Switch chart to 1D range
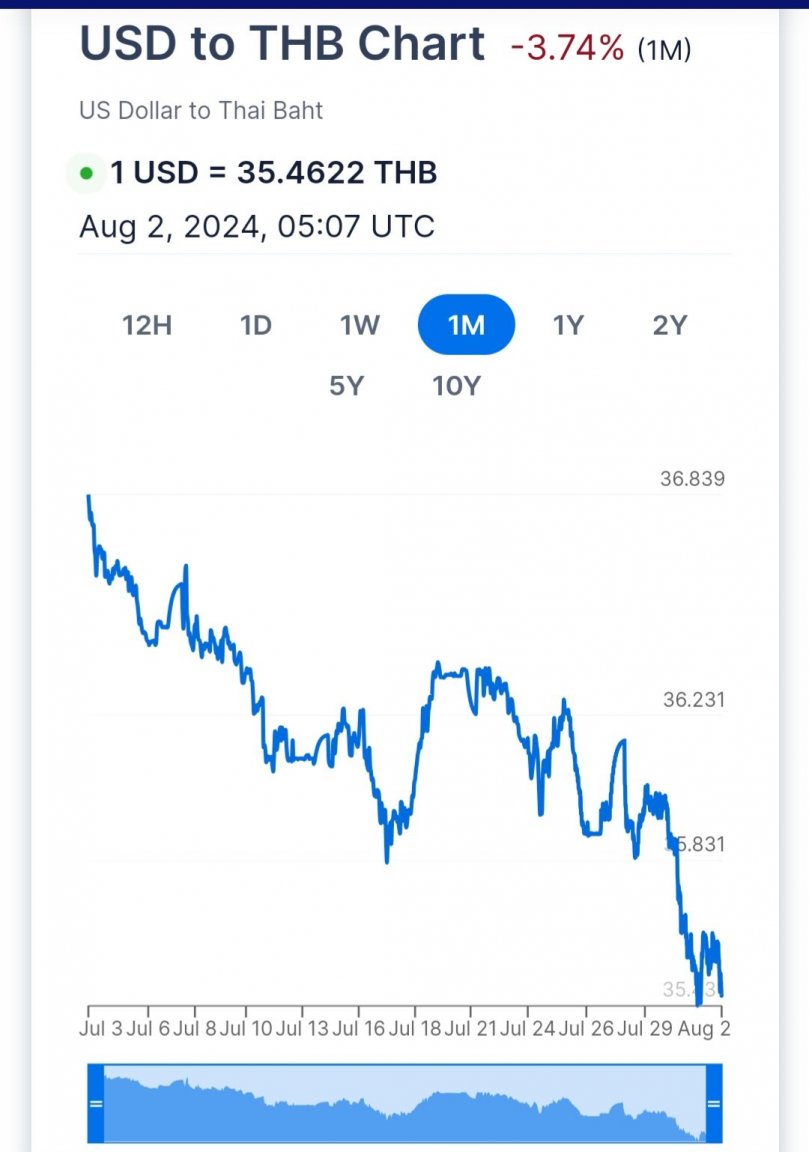This screenshot has height=1152, width=809. tap(256, 325)
